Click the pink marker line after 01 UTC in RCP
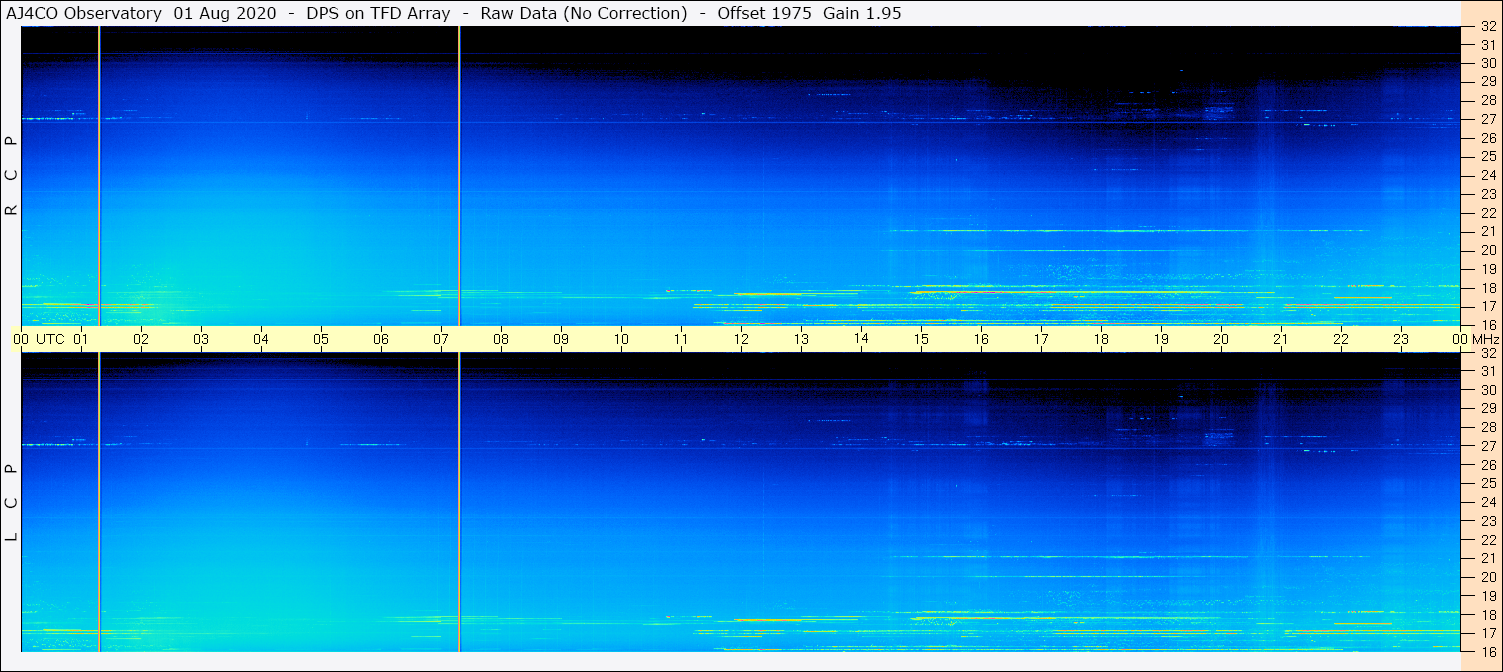Image resolution: width=1503 pixels, height=672 pixels. pos(99,176)
